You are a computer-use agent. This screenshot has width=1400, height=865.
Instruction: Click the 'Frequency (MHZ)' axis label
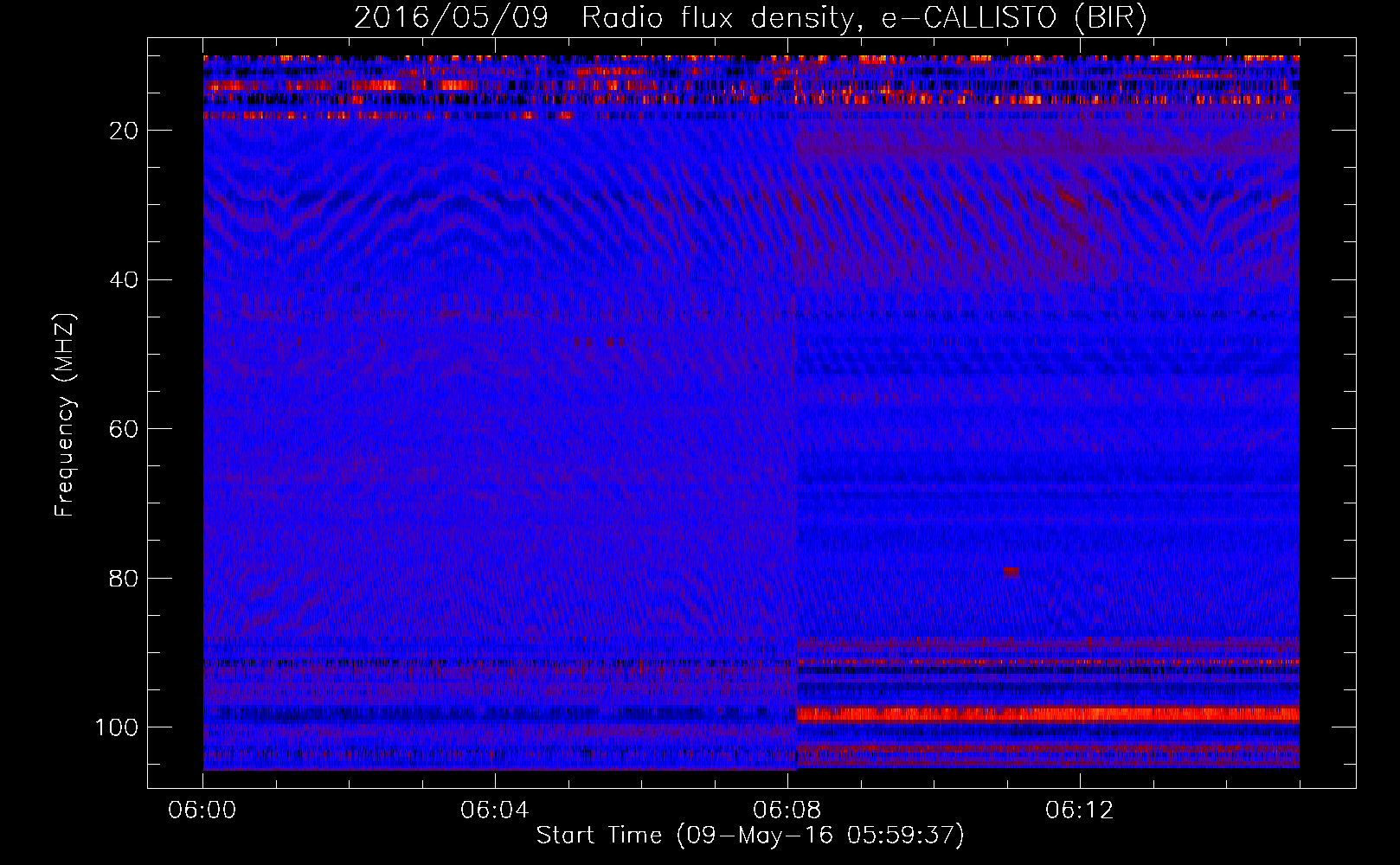point(66,415)
